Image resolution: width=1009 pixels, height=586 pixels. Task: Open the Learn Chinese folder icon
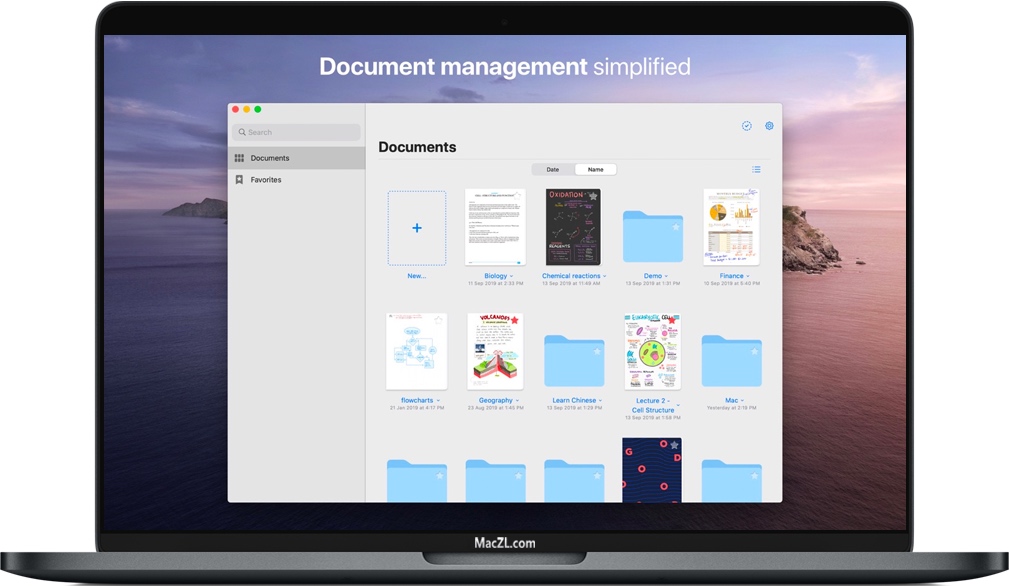pyautogui.click(x=574, y=361)
